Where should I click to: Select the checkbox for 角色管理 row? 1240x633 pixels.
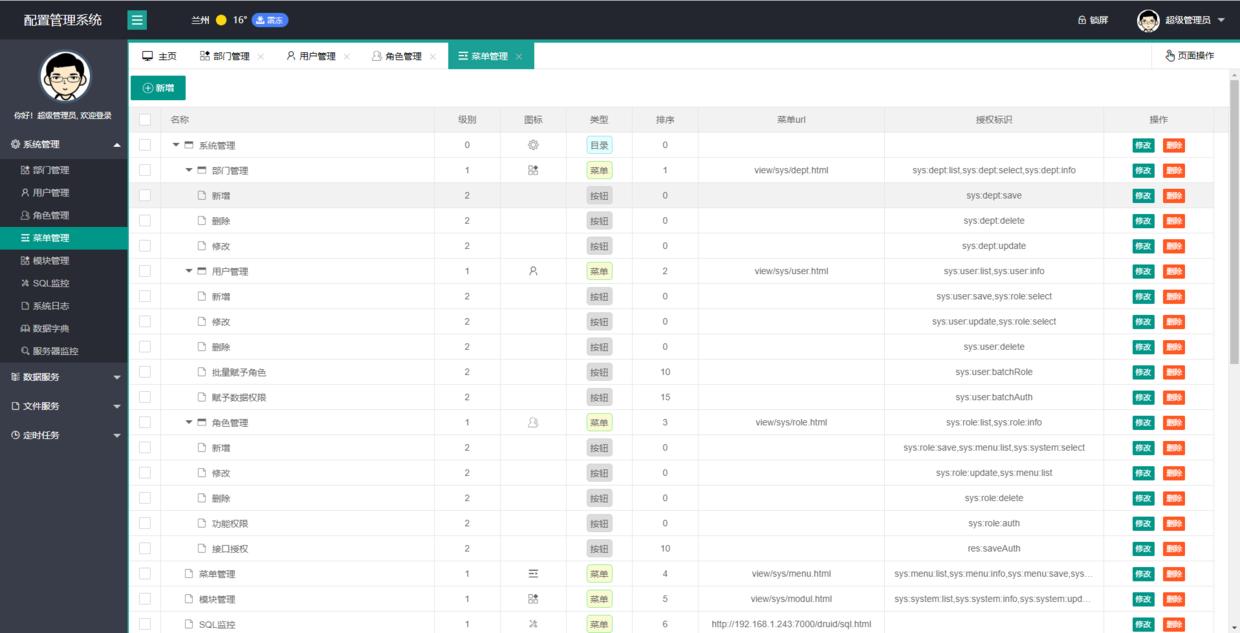point(145,423)
